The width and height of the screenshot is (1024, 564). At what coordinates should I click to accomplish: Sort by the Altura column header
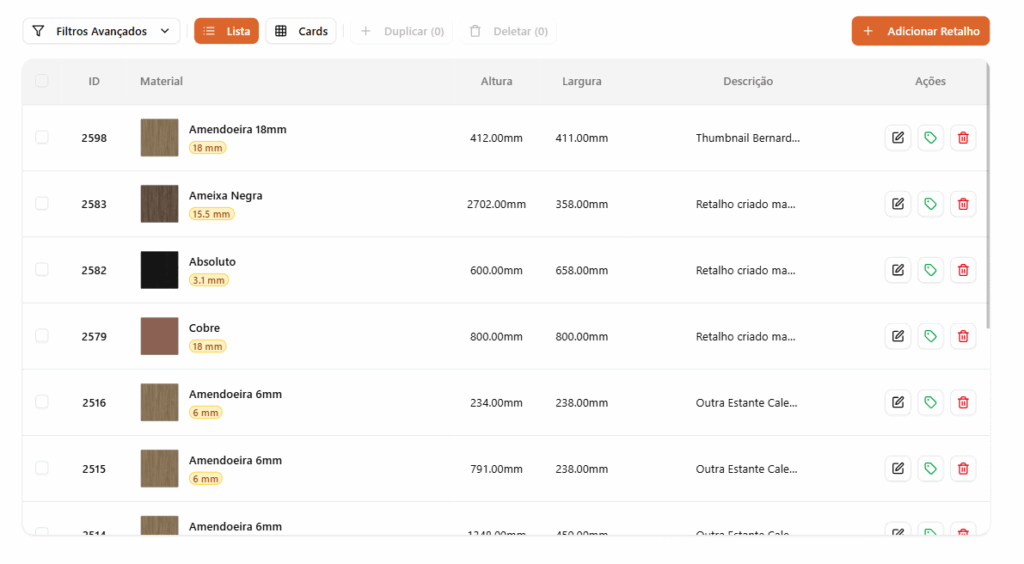[x=496, y=81]
